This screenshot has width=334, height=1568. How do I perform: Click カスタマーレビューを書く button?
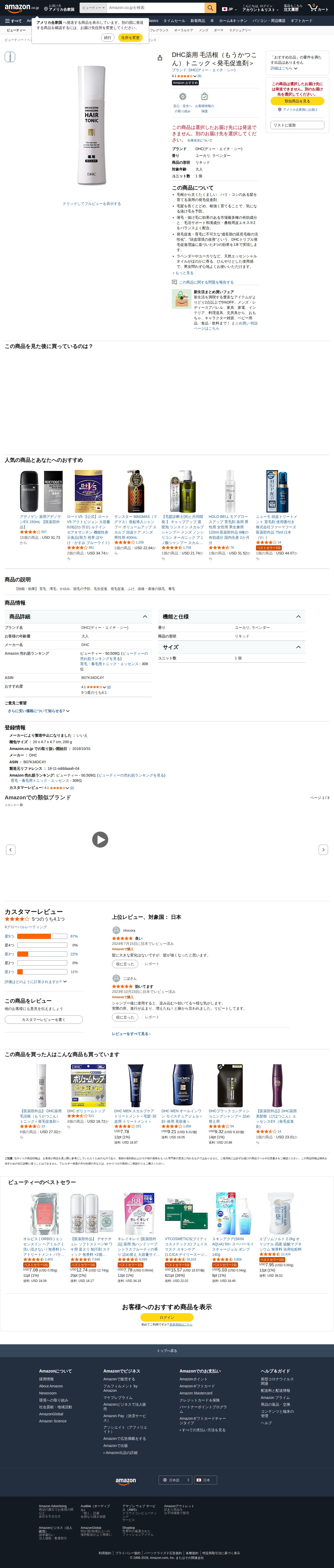[x=44, y=1020]
